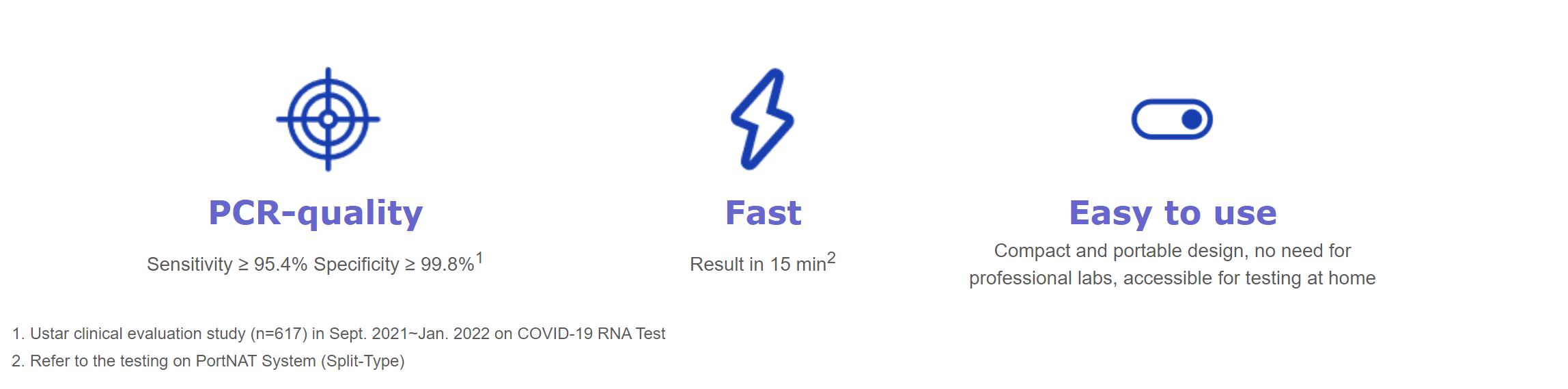Click the (n=617) text in footnote
This screenshot has width=1568, height=389.
pyautogui.click(x=279, y=334)
